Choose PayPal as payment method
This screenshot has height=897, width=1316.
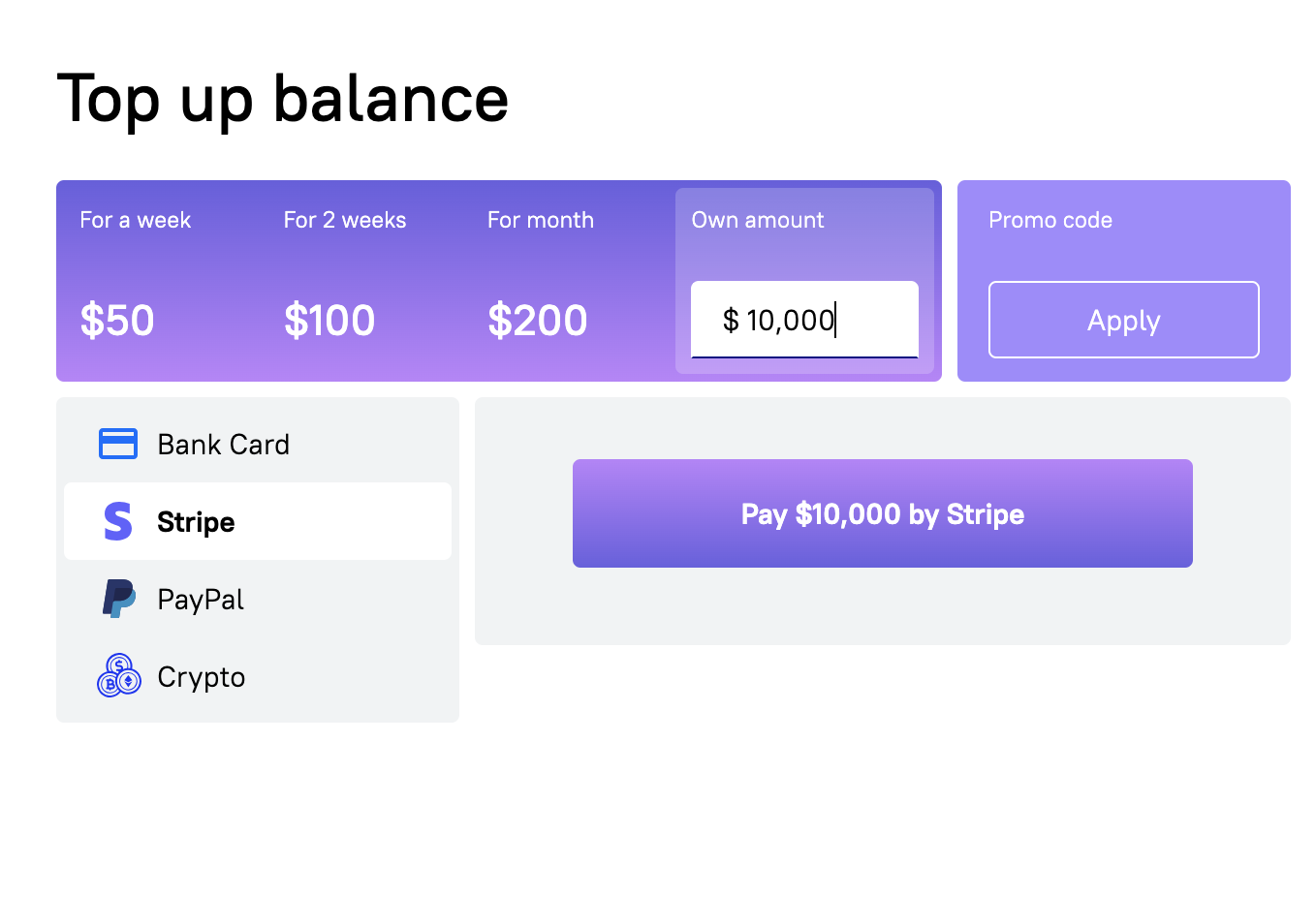[x=258, y=599]
